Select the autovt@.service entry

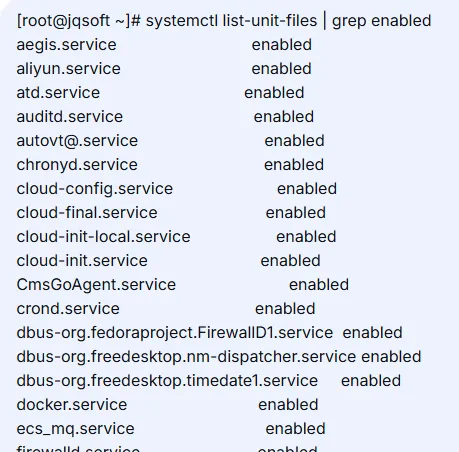[x=77, y=141]
